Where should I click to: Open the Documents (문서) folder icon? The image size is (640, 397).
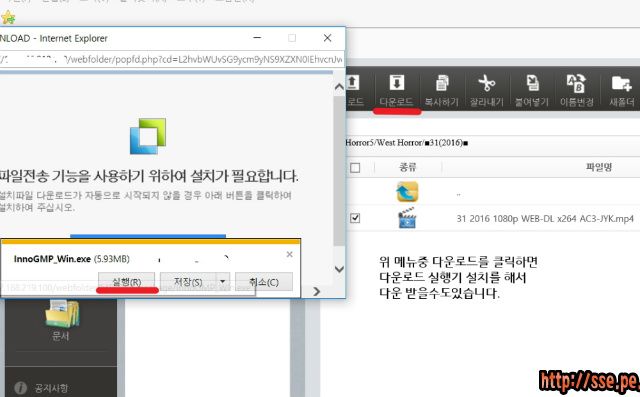[62, 313]
